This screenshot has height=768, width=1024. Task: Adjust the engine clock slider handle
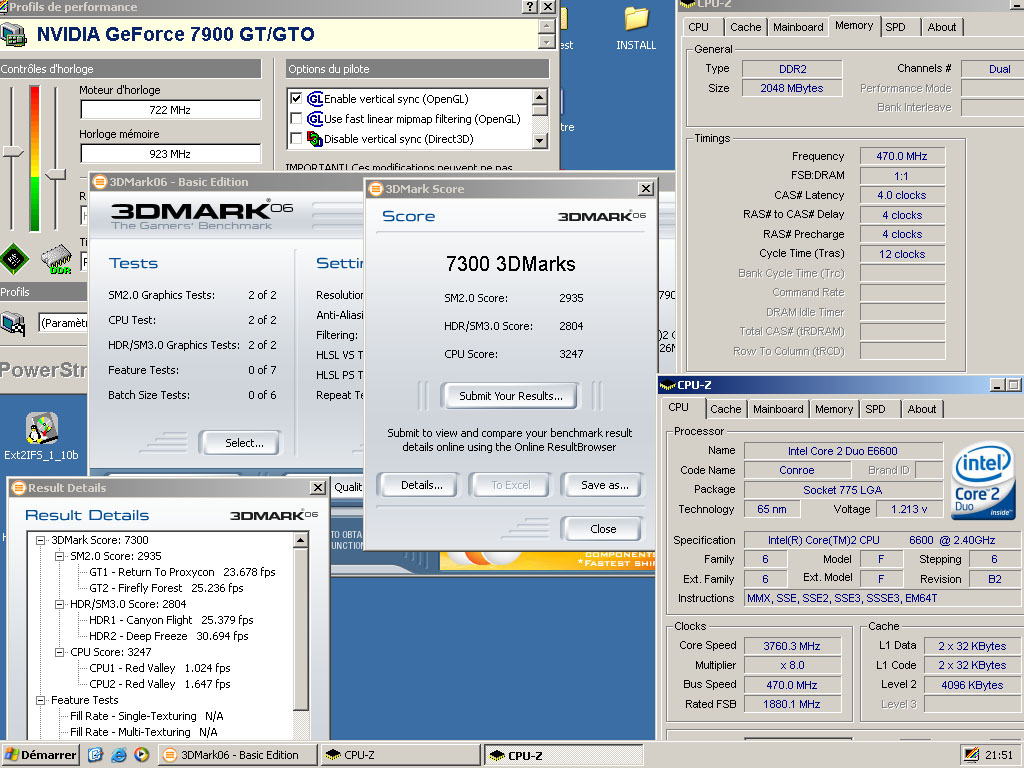12,152
